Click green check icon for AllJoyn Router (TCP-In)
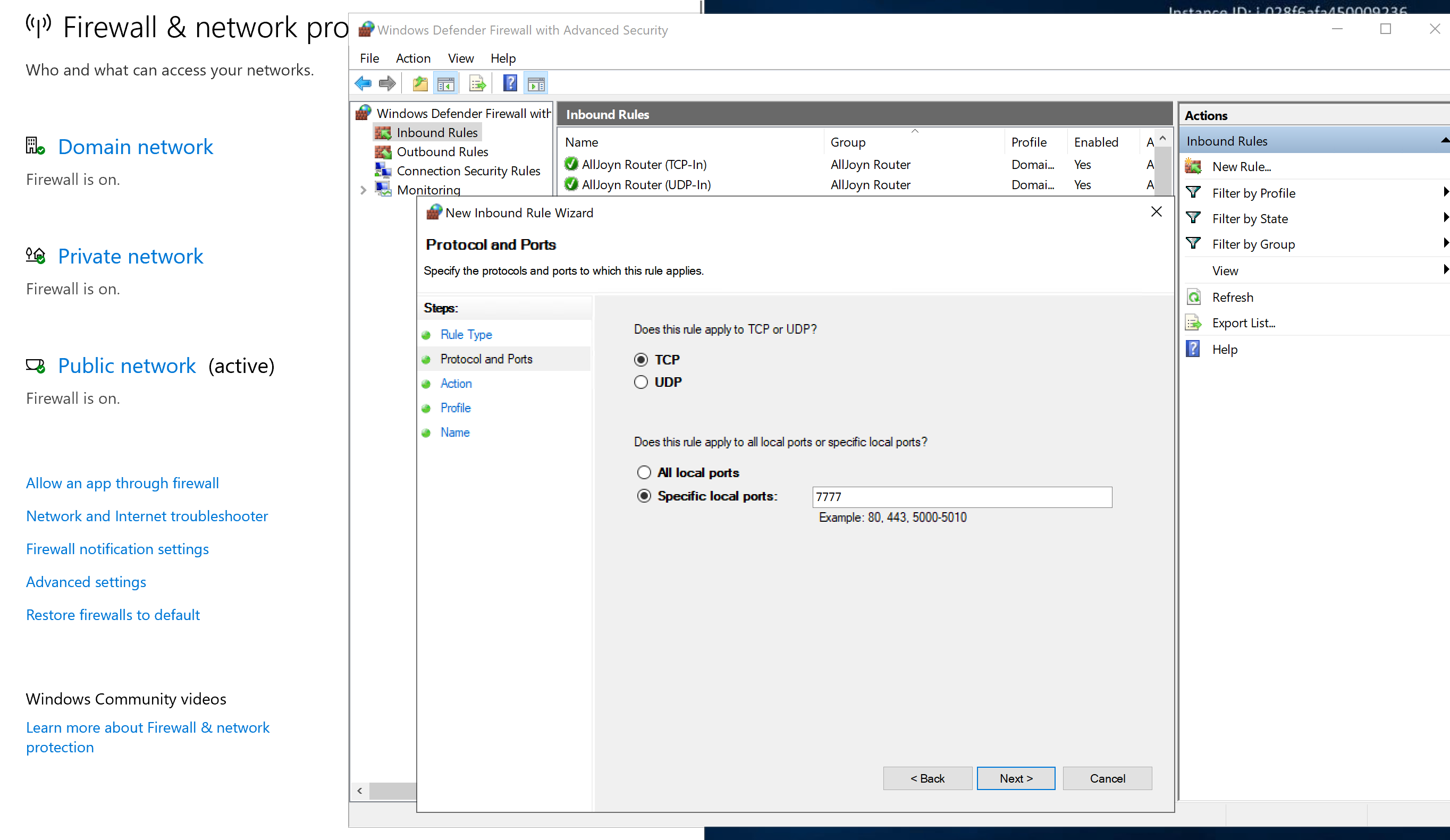1450x840 pixels. pyautogui.click(x=571, y=165)
